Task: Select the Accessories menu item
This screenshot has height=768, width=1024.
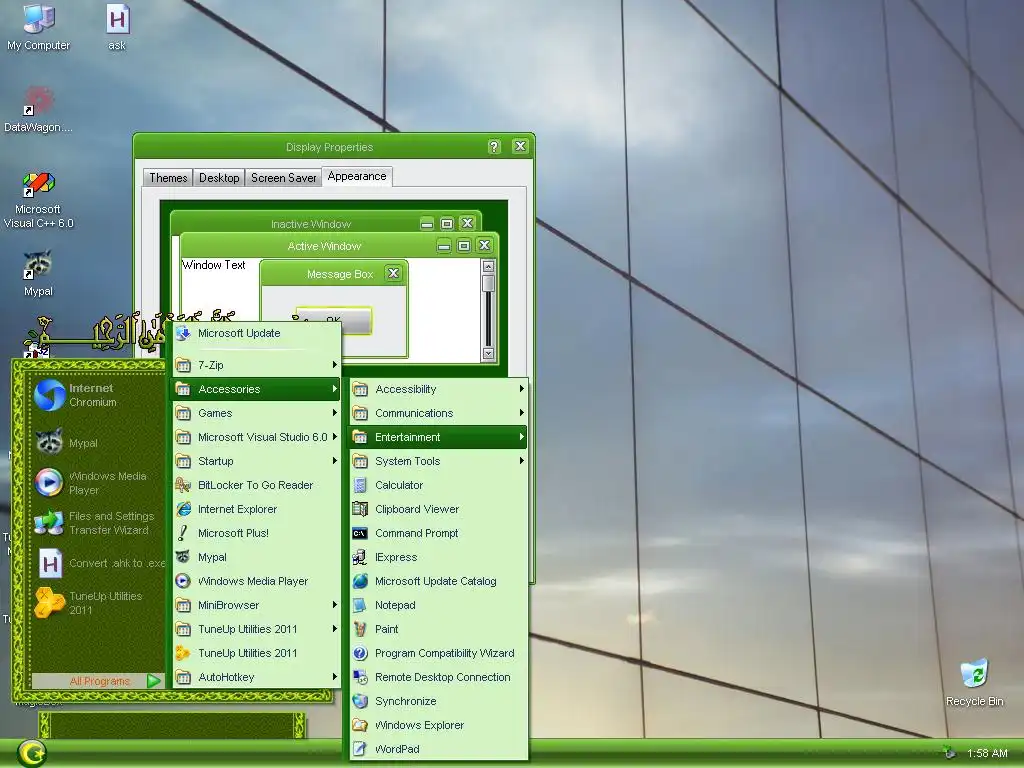Action: [256, 389]
